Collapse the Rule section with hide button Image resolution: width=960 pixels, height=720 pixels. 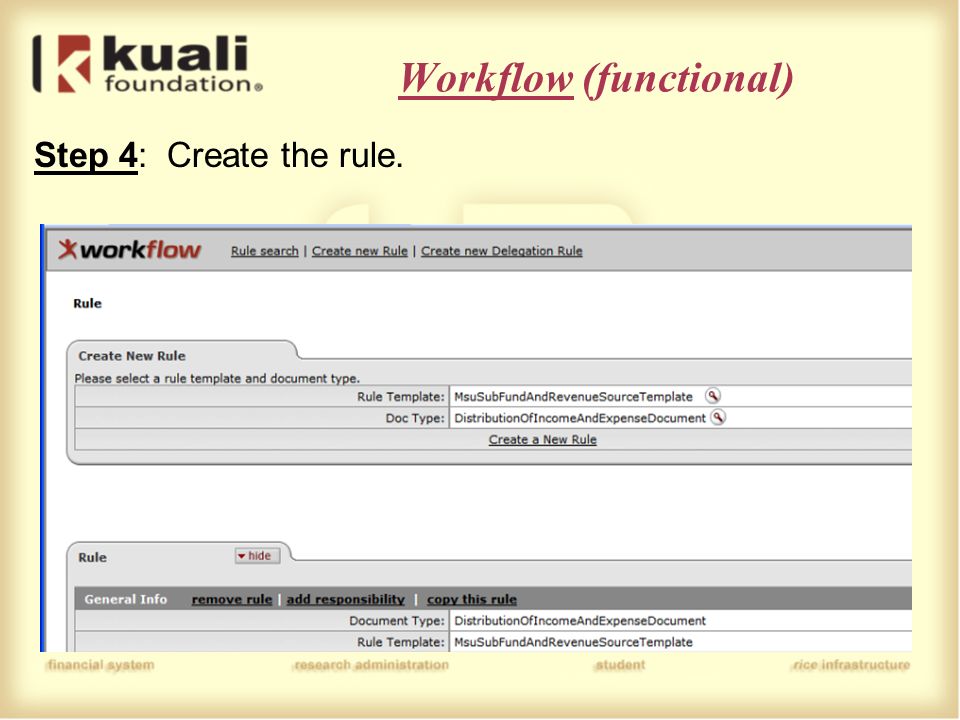tap(257, 556)
